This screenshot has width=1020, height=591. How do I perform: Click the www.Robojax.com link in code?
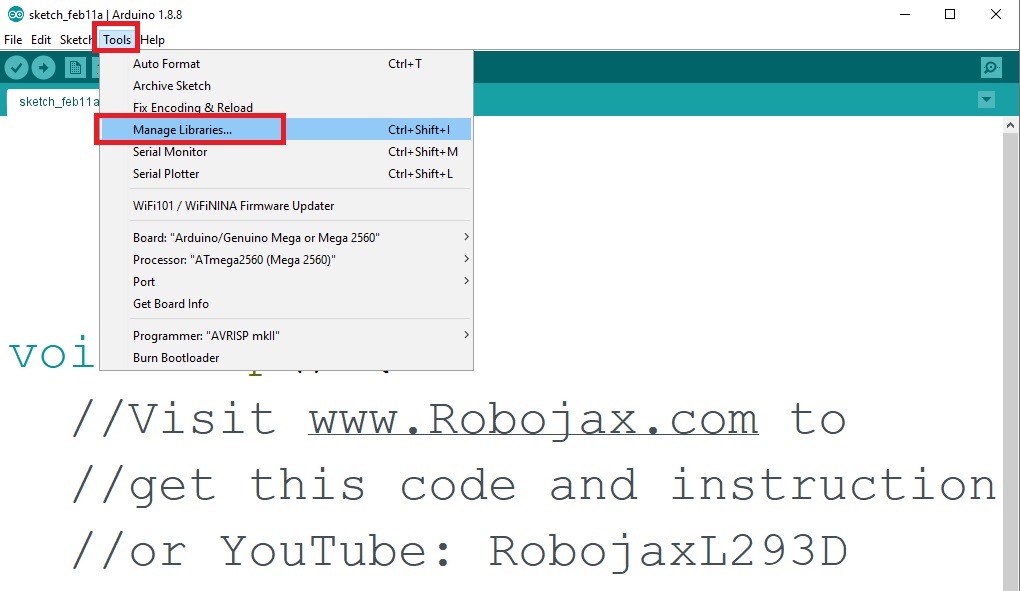[x=533, y=420]
